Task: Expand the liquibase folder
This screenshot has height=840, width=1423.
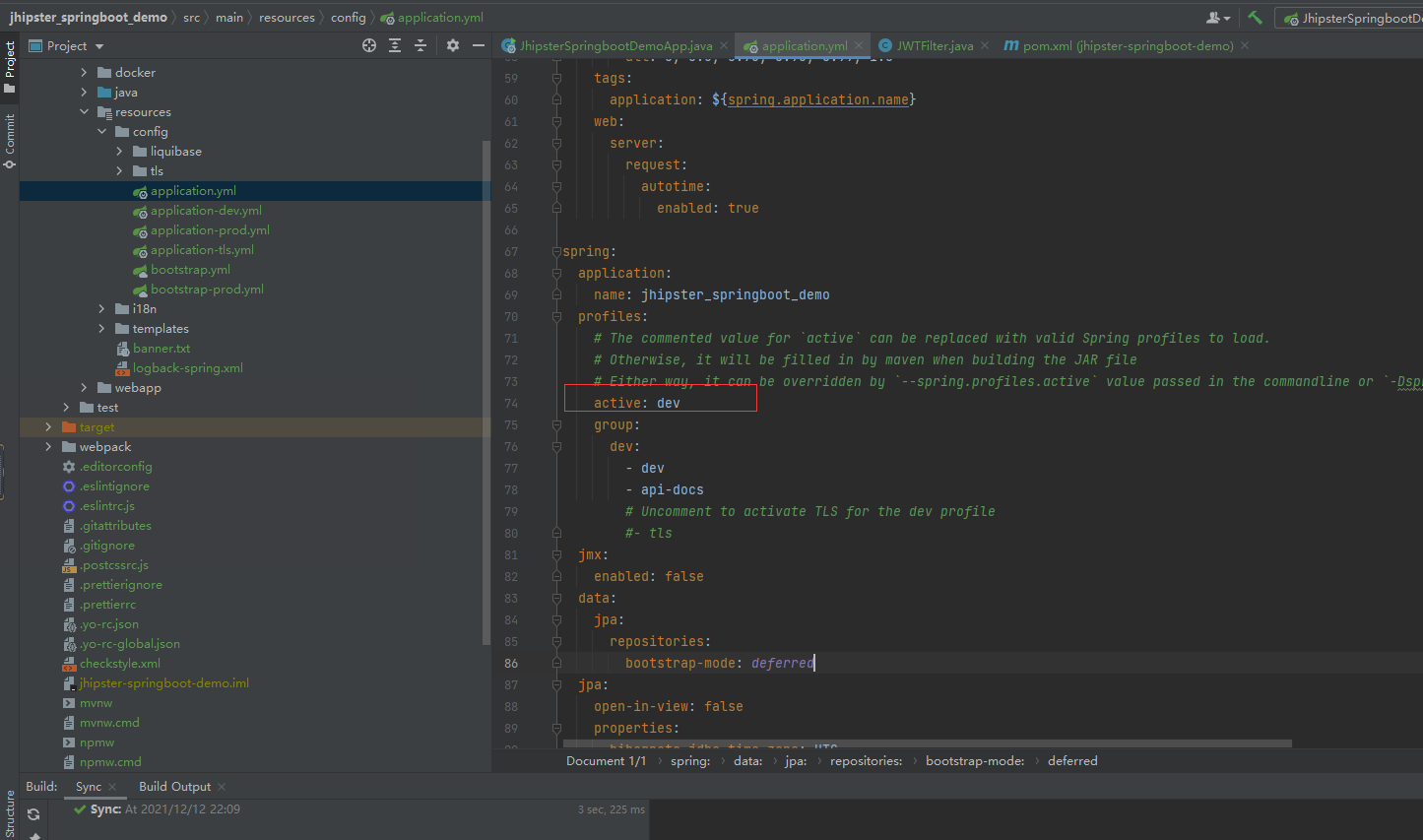Action: tap(119, 152)
